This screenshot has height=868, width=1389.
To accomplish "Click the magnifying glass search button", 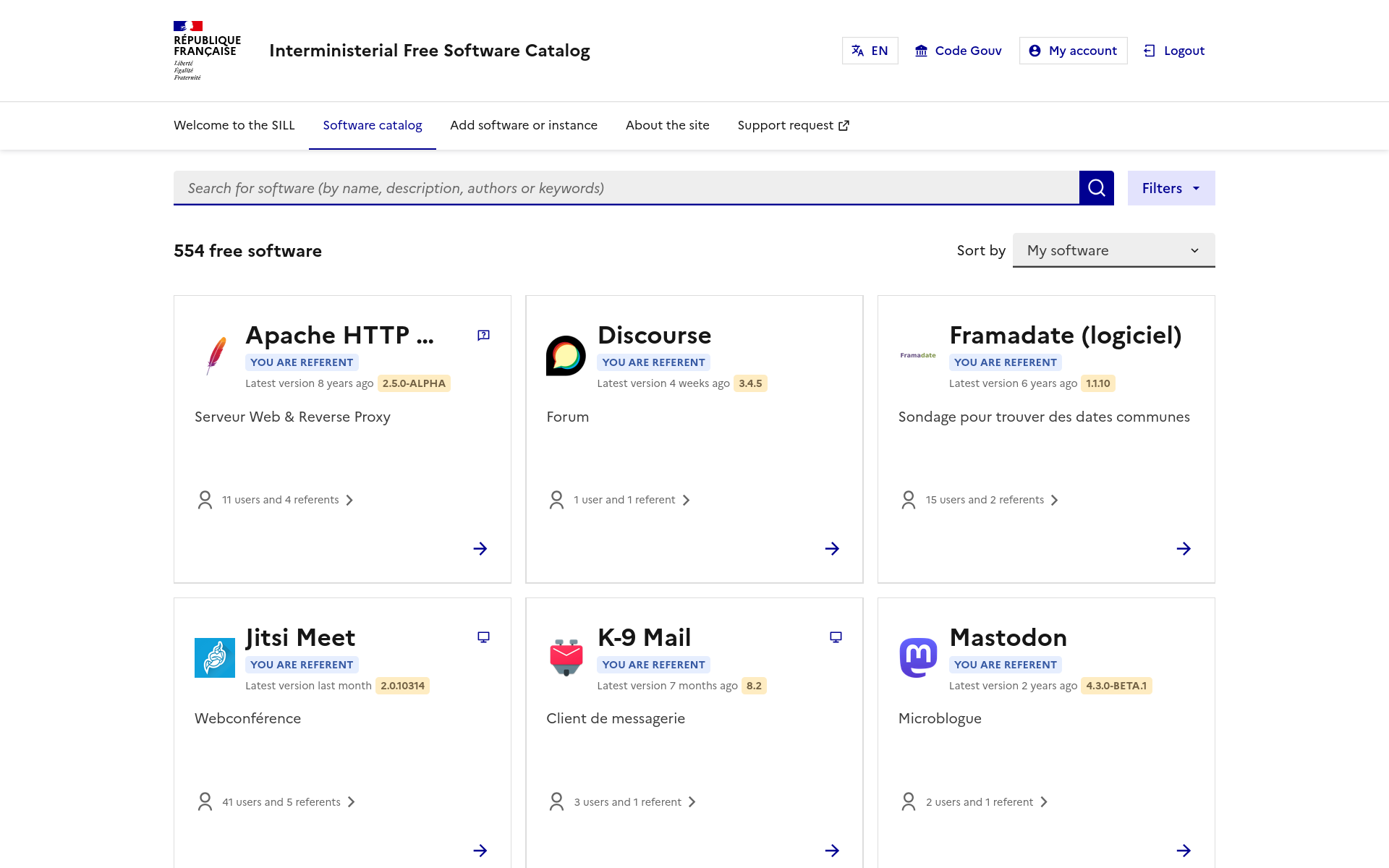I will [x=1096, y=188].
